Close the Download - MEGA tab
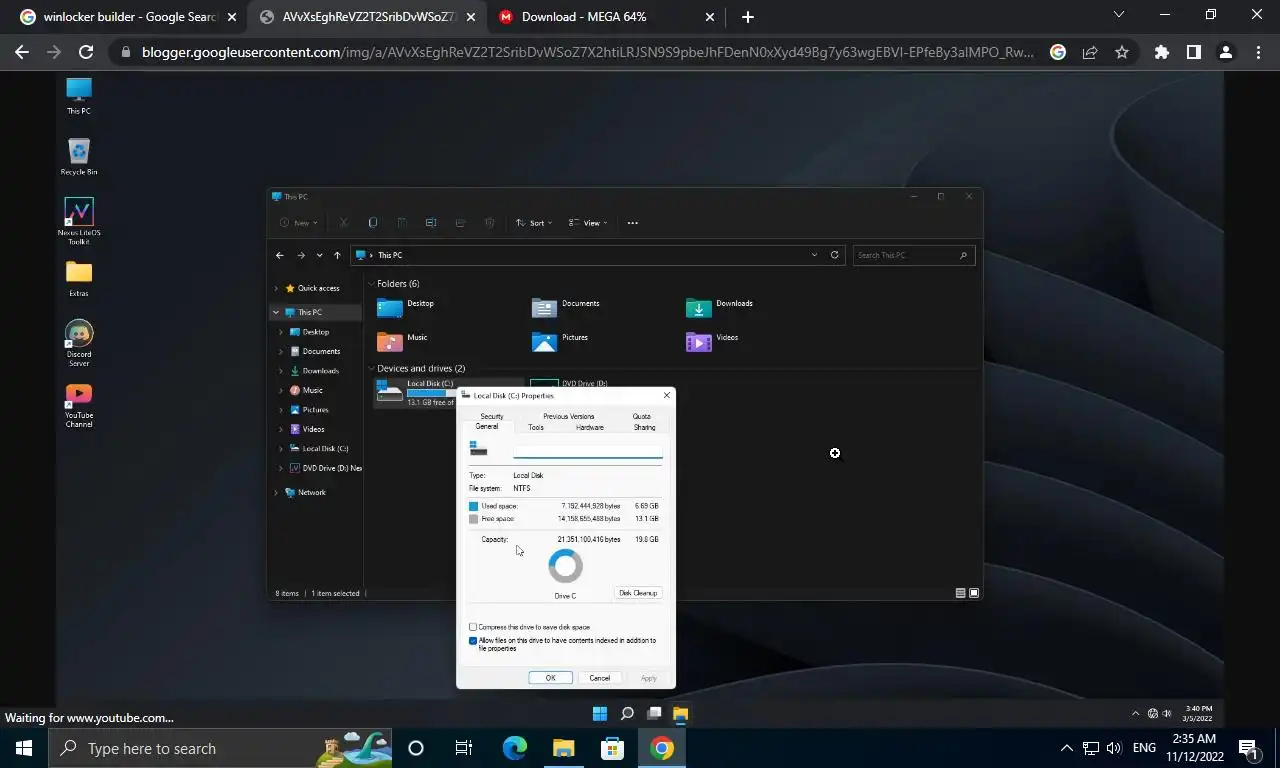Image resolution: width=1280 pixels, height=768 pixels. pyautogui.click(x=711, y=17)
